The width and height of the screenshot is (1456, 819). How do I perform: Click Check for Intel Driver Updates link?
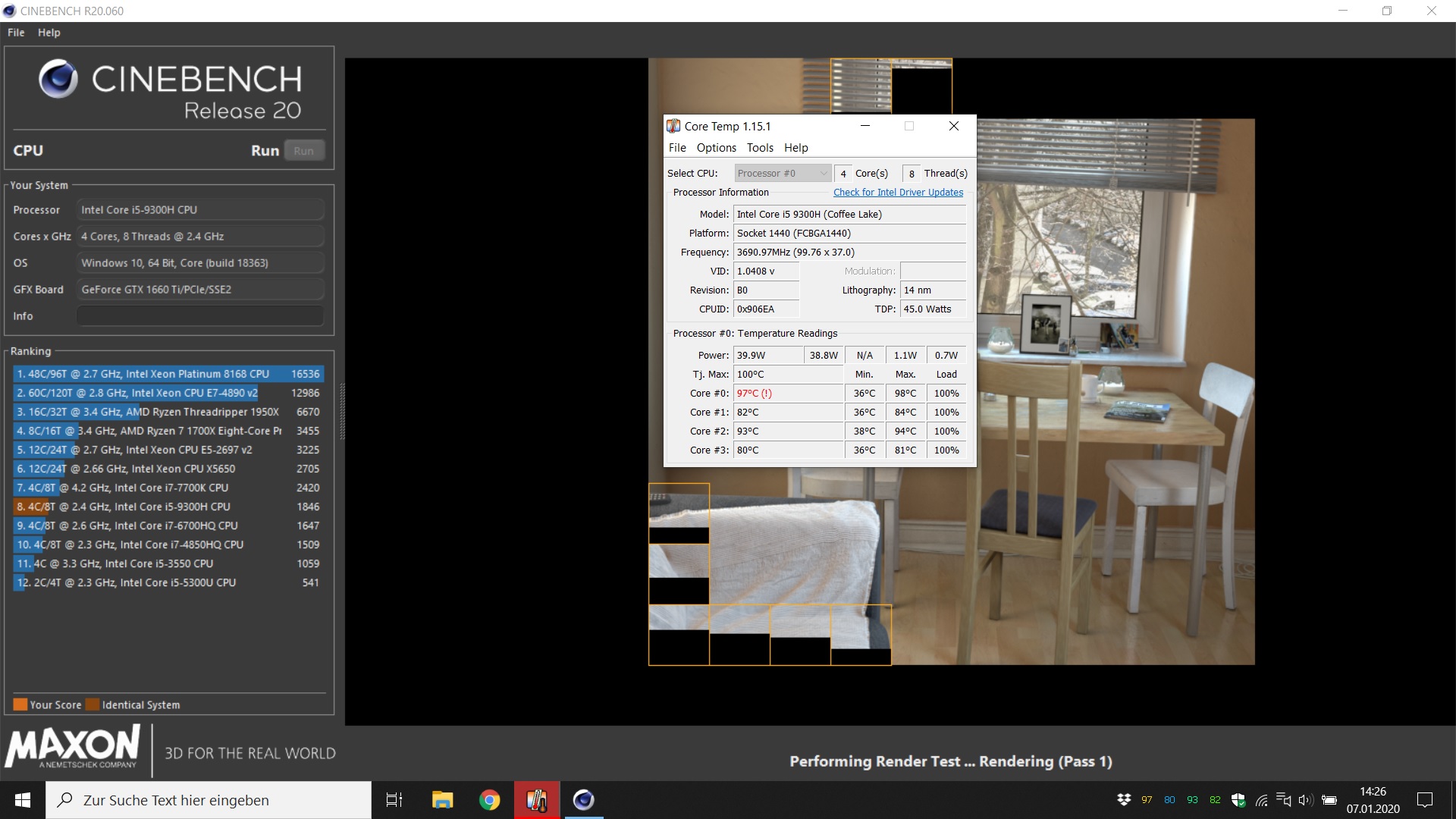coord(898,193)
